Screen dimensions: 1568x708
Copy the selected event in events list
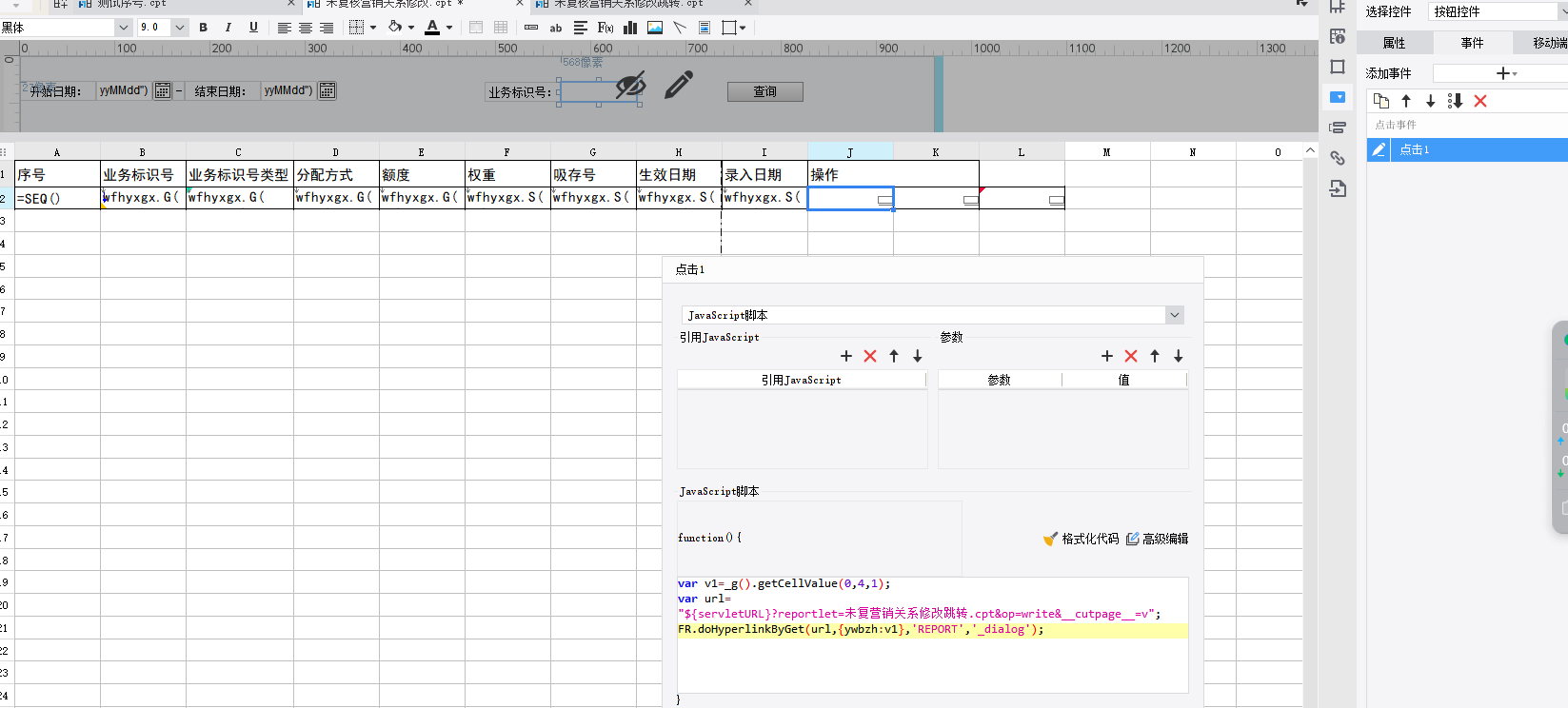click(x=1381, y=101)
